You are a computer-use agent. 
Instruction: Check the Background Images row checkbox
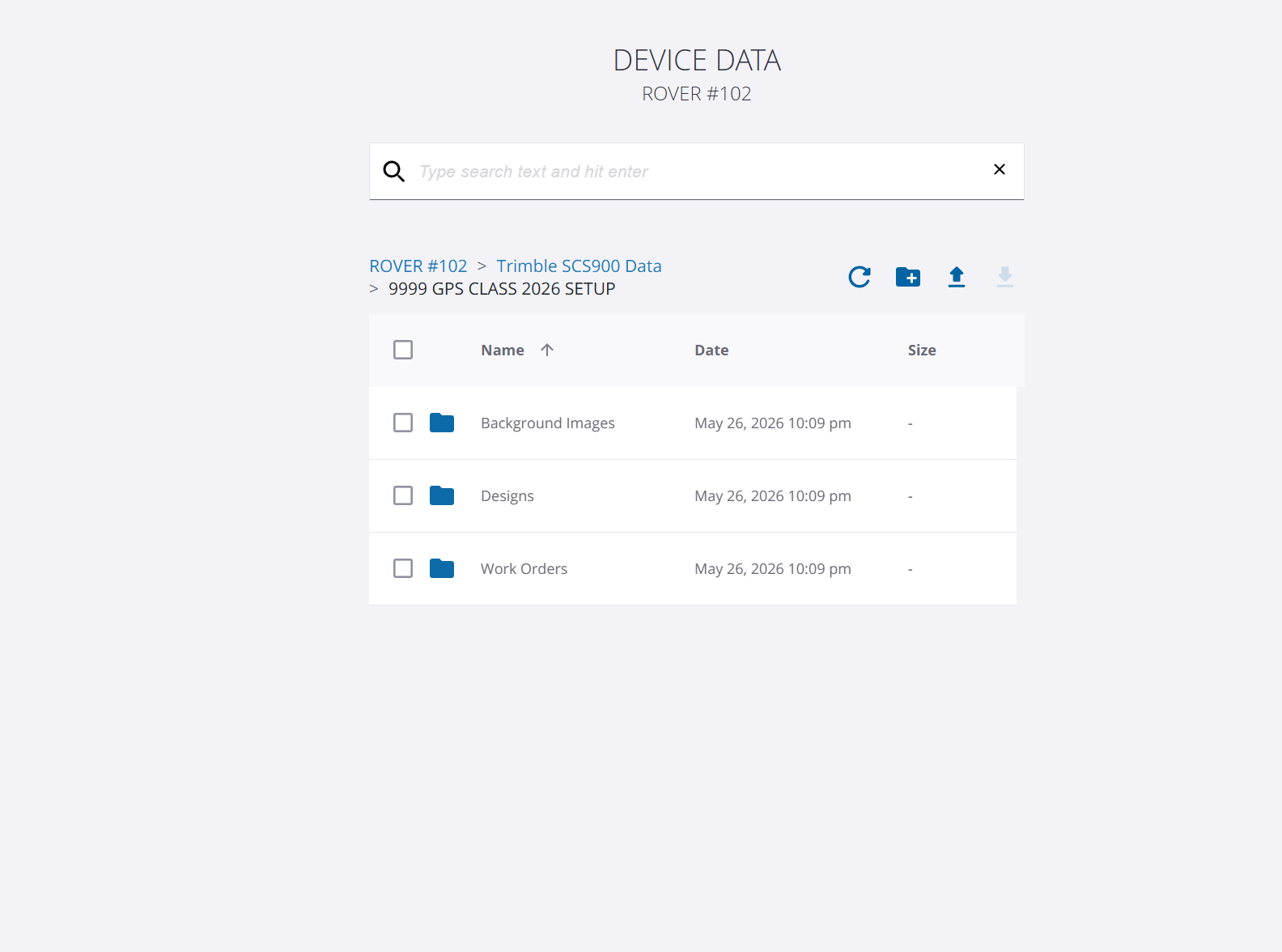click(403, 423)
